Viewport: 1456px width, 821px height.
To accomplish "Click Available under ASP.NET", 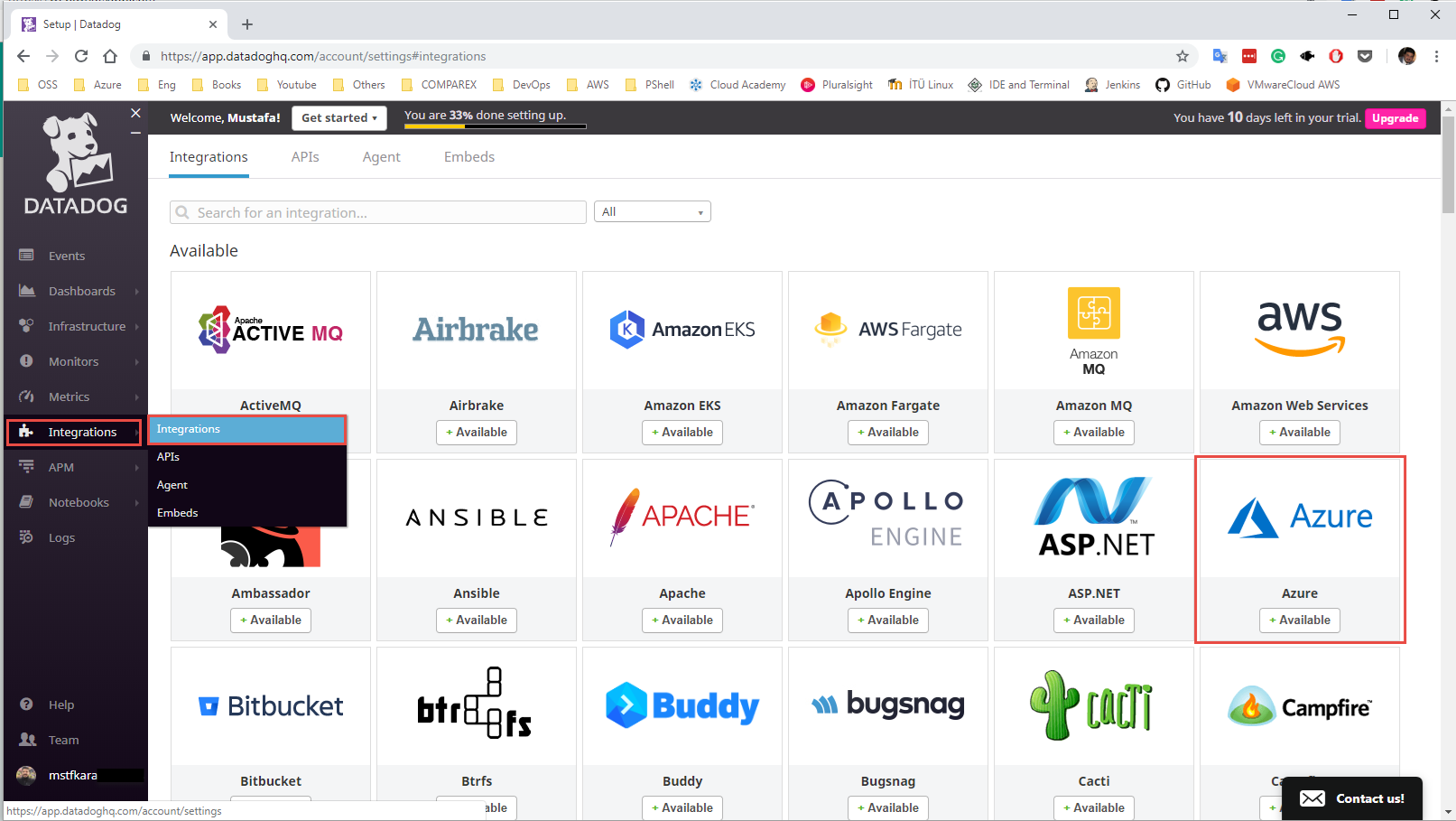I will click(x=1094, y=620).
